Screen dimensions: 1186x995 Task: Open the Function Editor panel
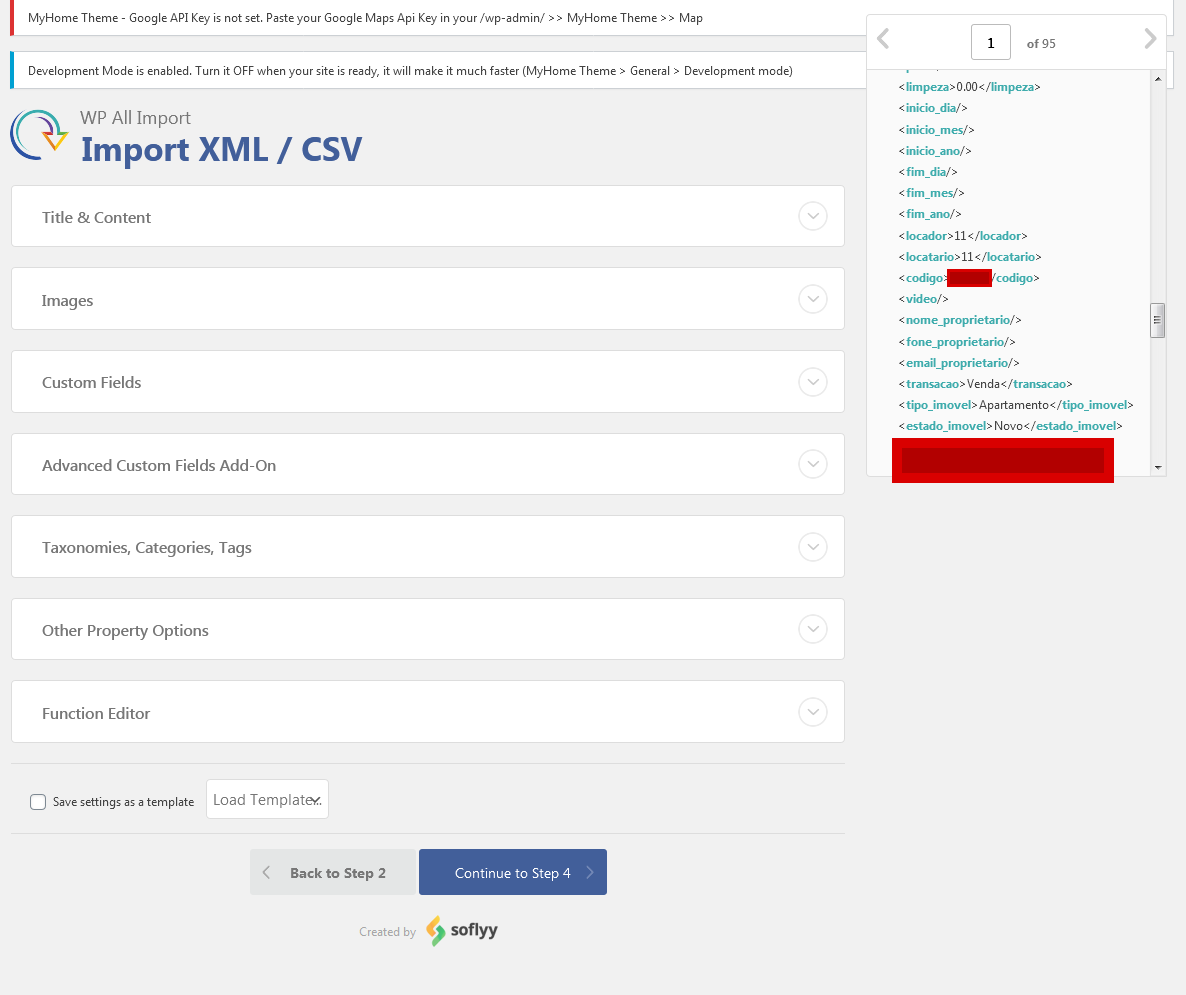coord(813,712)
